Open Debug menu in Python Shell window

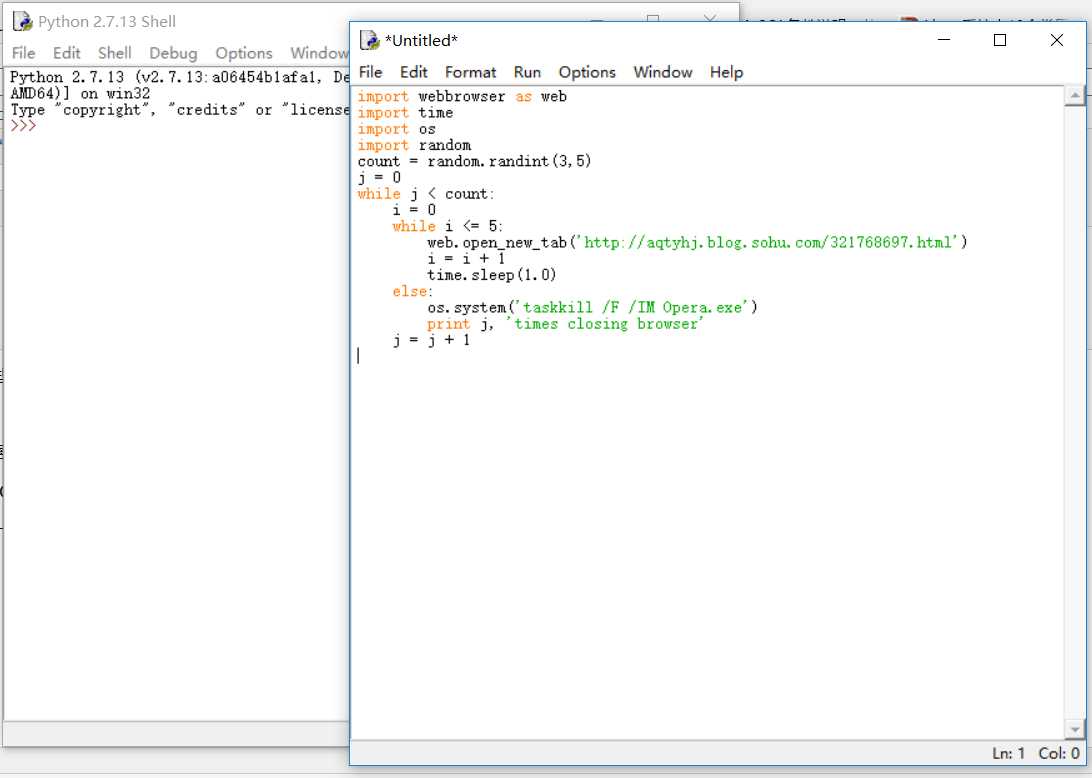pos(173,53)
